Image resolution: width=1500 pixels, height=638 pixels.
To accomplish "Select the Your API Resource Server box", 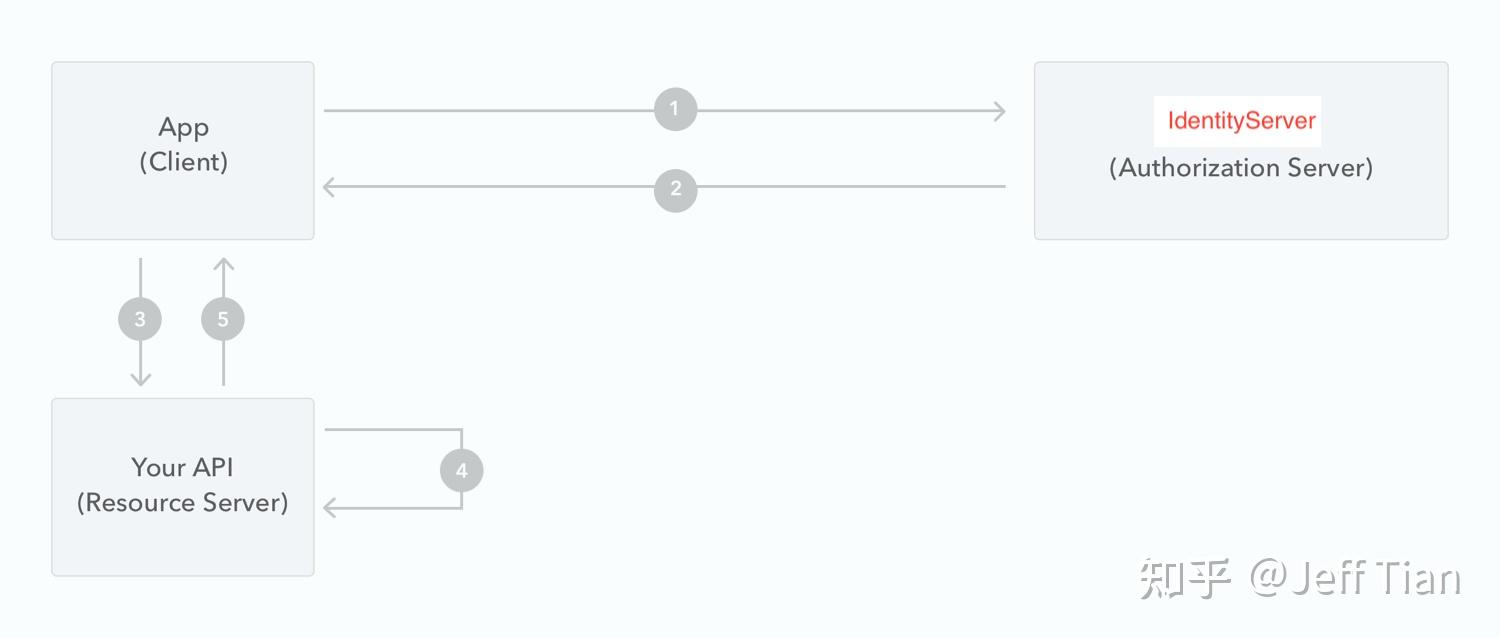I will pyautogui.click(x=183, y=487).
